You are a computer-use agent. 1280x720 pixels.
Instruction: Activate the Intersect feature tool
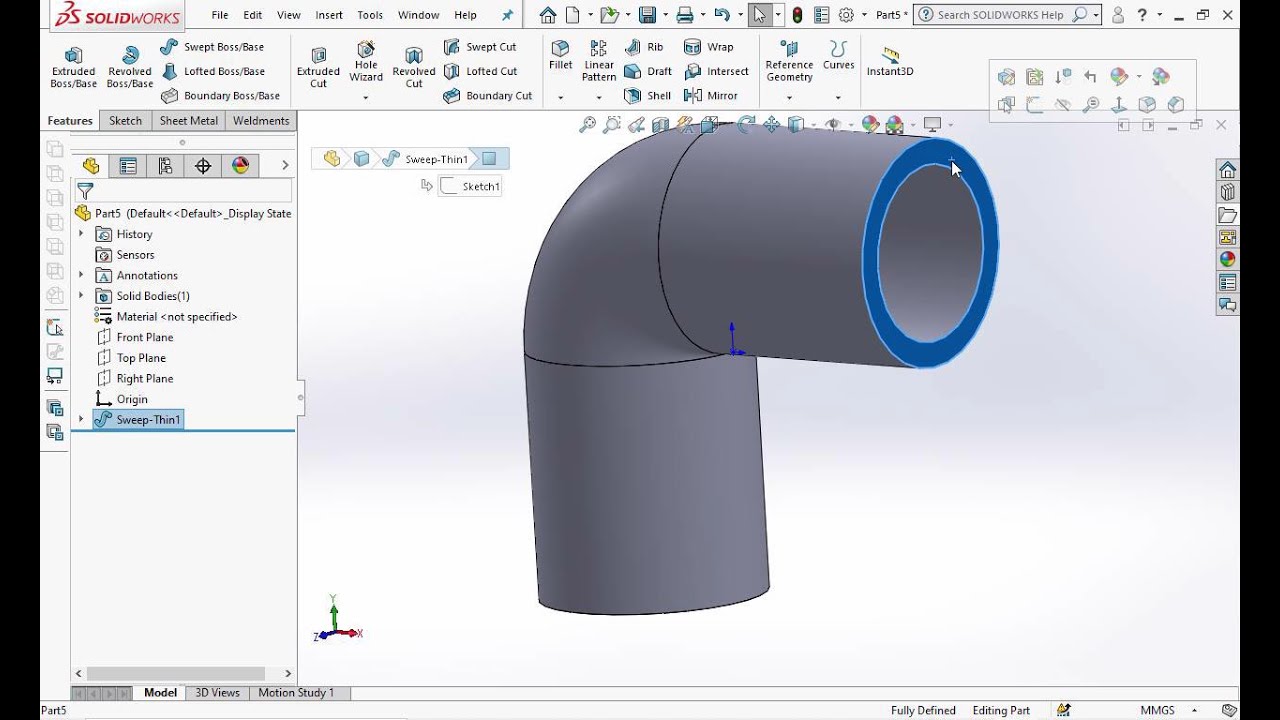pos(716,71)
